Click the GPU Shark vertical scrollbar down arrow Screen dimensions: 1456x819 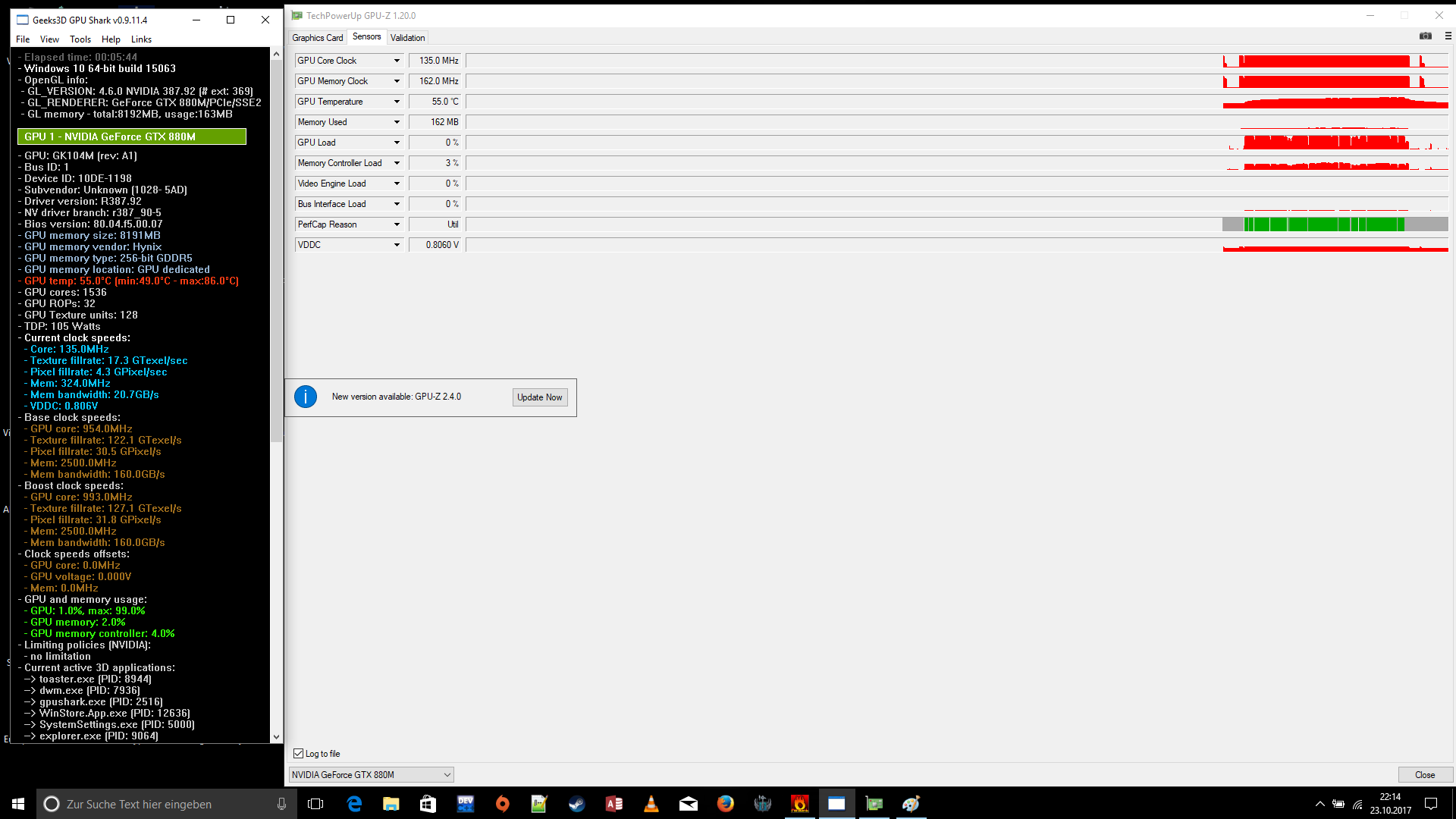coord(276,736)
